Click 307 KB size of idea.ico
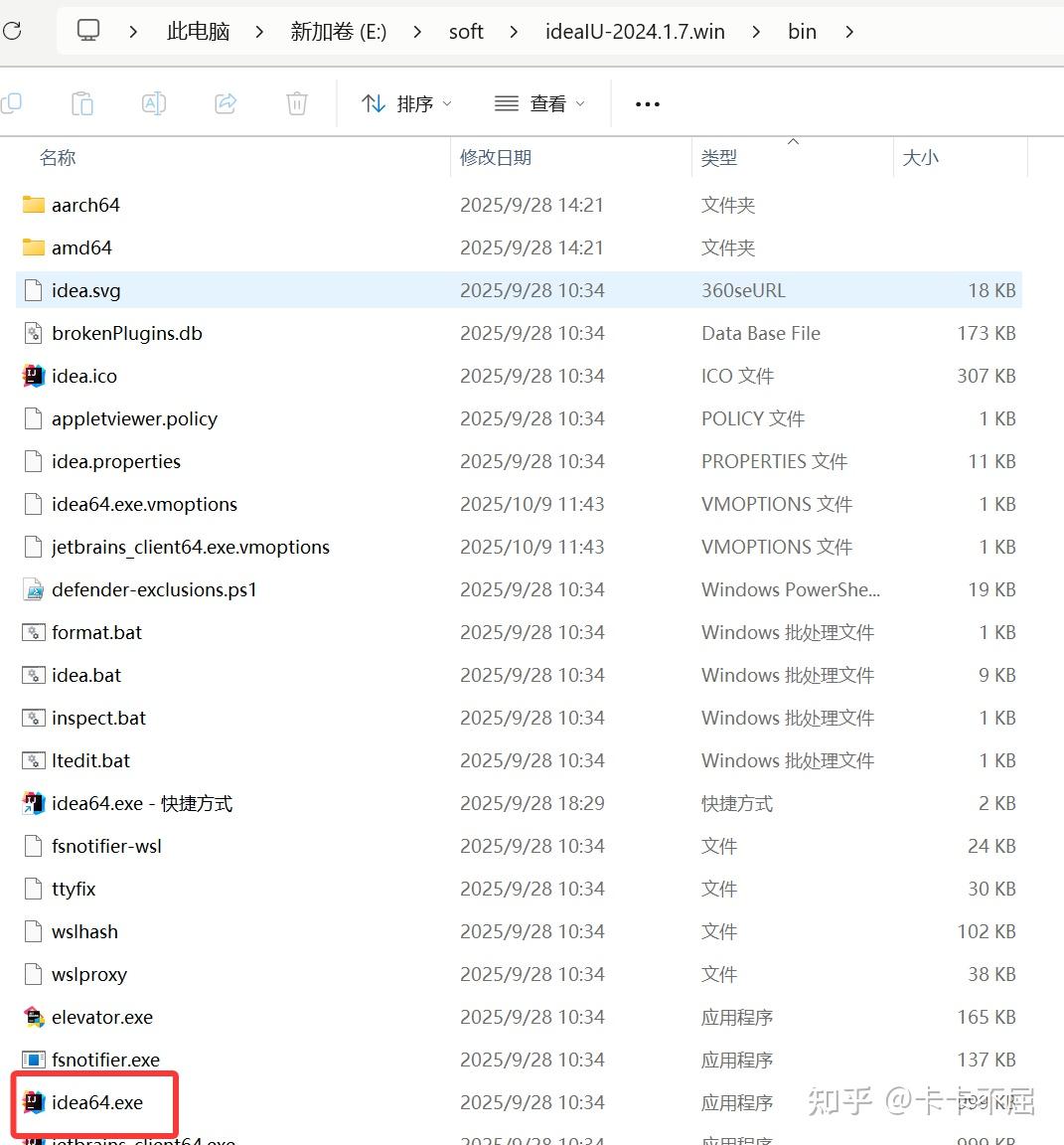This screenshot has width=1064, height=1145. 987,376
